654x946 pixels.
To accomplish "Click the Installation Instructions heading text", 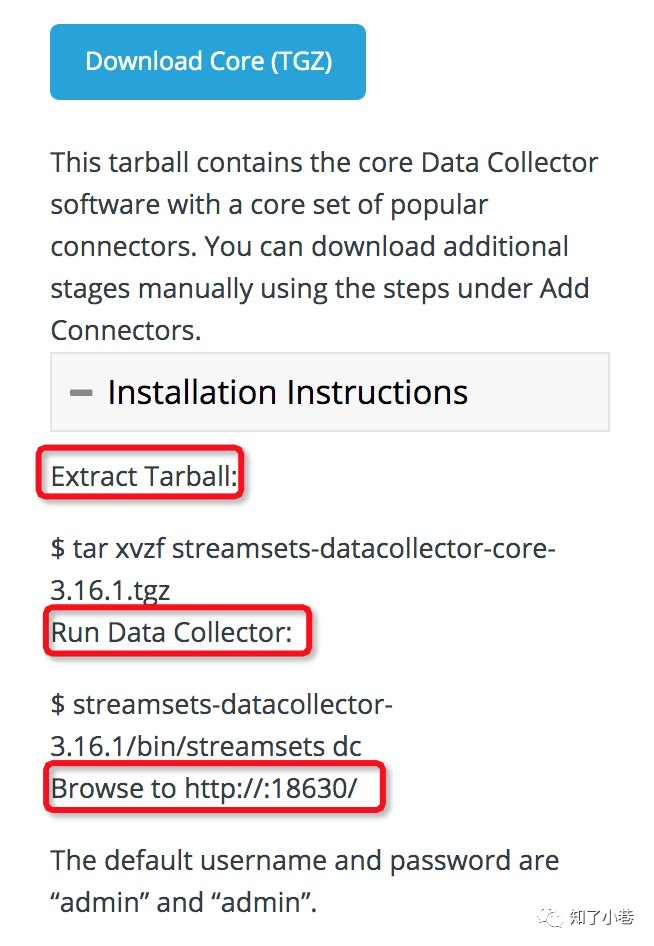I will (288, 392).
